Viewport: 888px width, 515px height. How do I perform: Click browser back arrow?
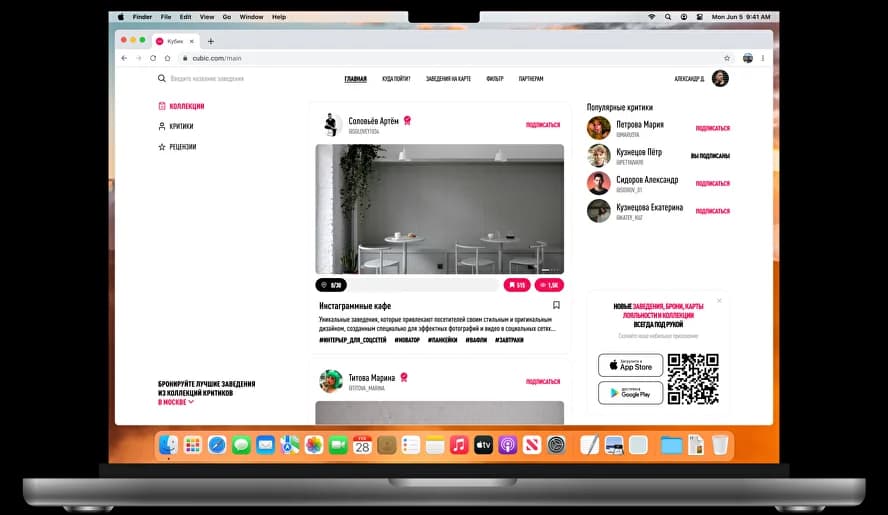pos(125,58)
